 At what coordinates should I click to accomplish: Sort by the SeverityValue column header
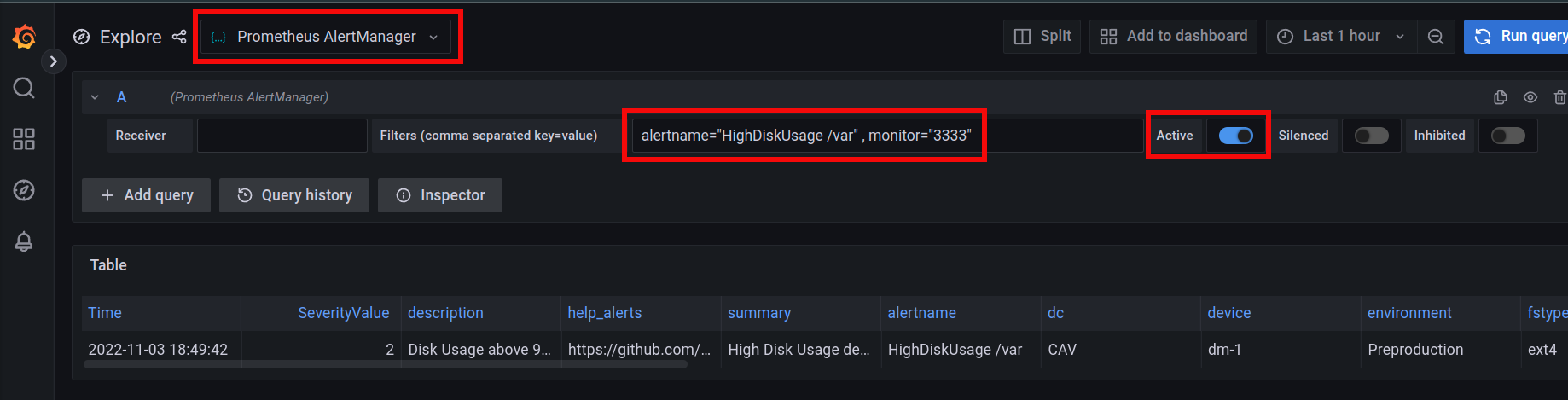[343, 313]
